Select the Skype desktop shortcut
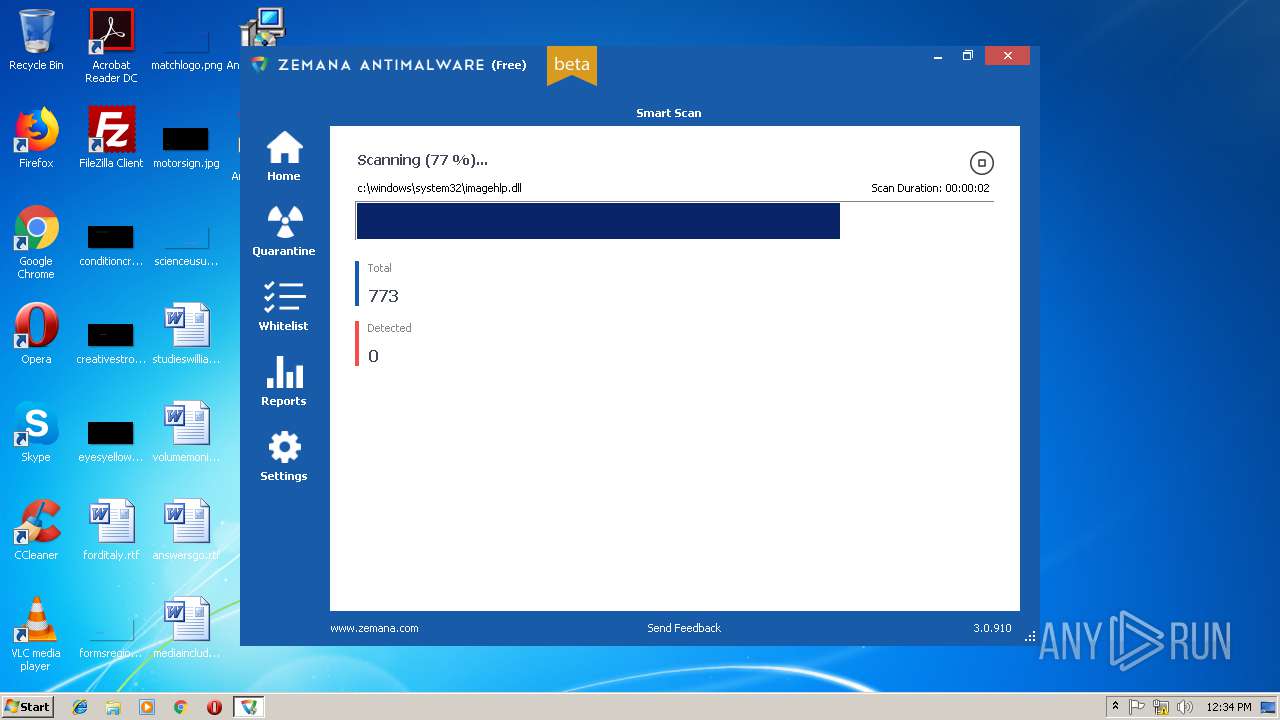The height and width of the screenshot is (720, 1280). 36,432
